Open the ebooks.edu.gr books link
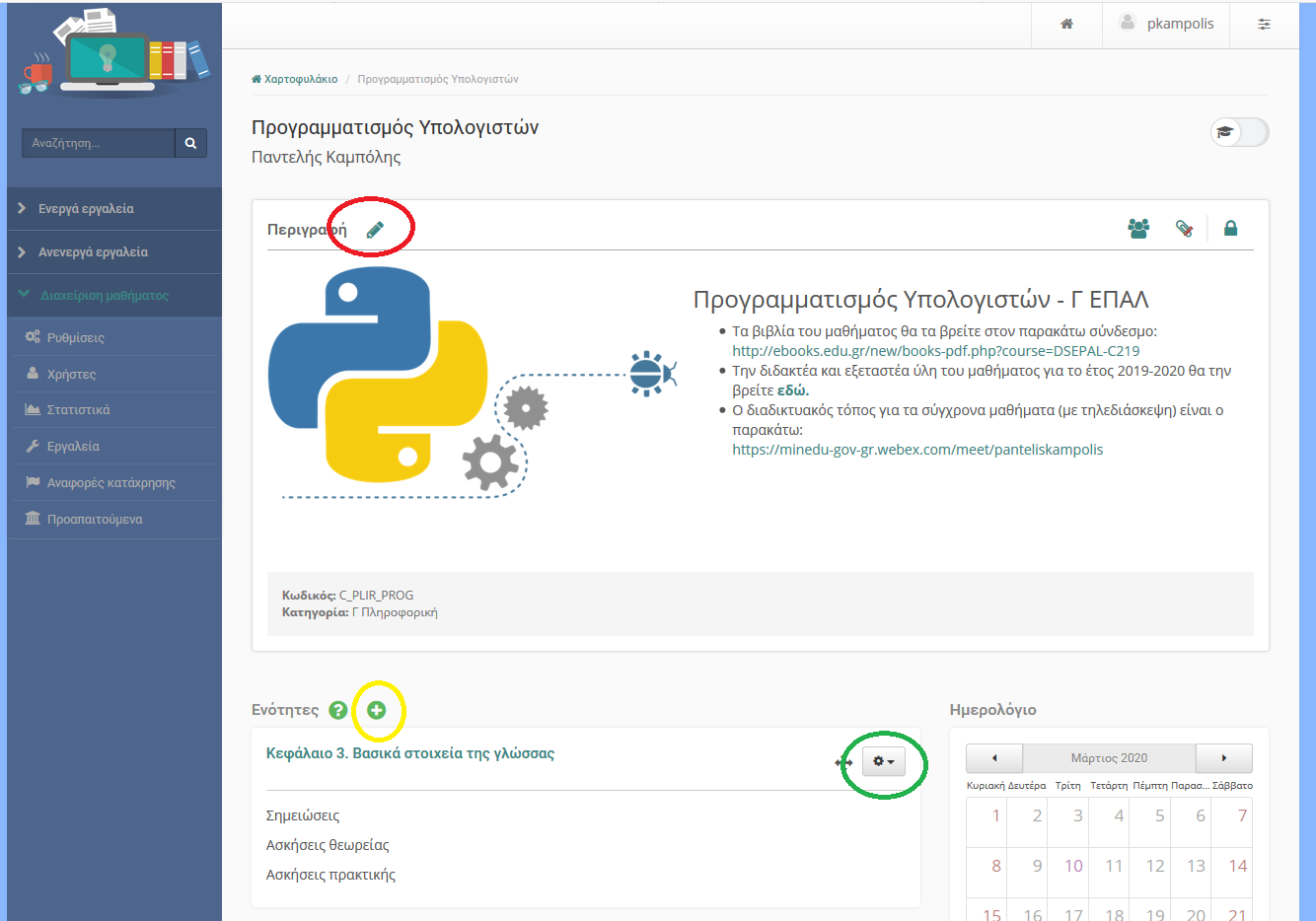 (x=935, y=351)
